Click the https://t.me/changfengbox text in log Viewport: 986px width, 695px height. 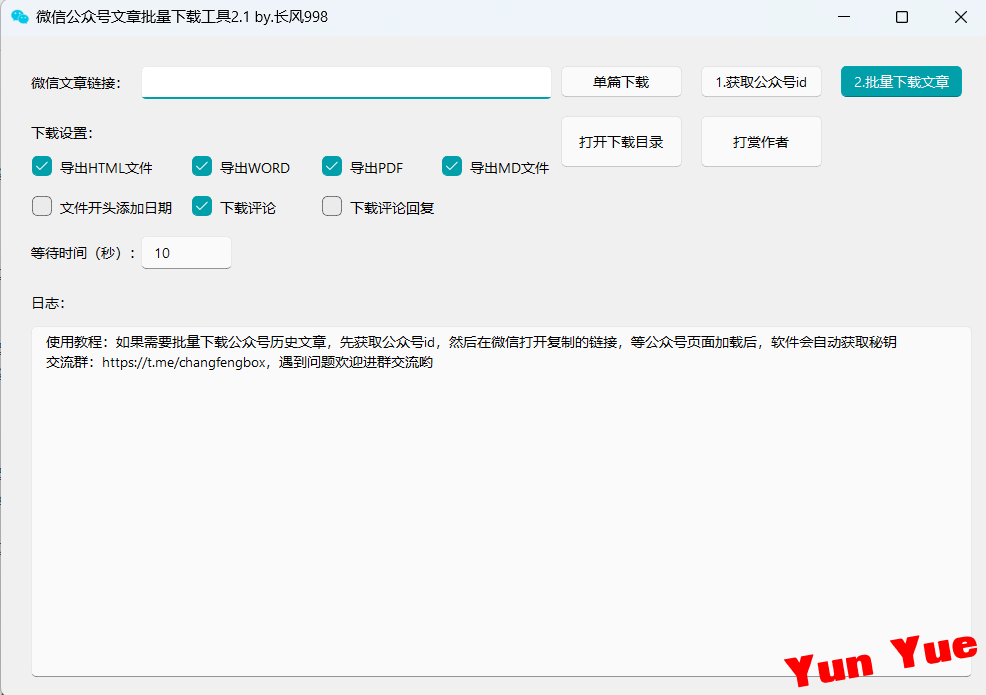tap(184, 363)
